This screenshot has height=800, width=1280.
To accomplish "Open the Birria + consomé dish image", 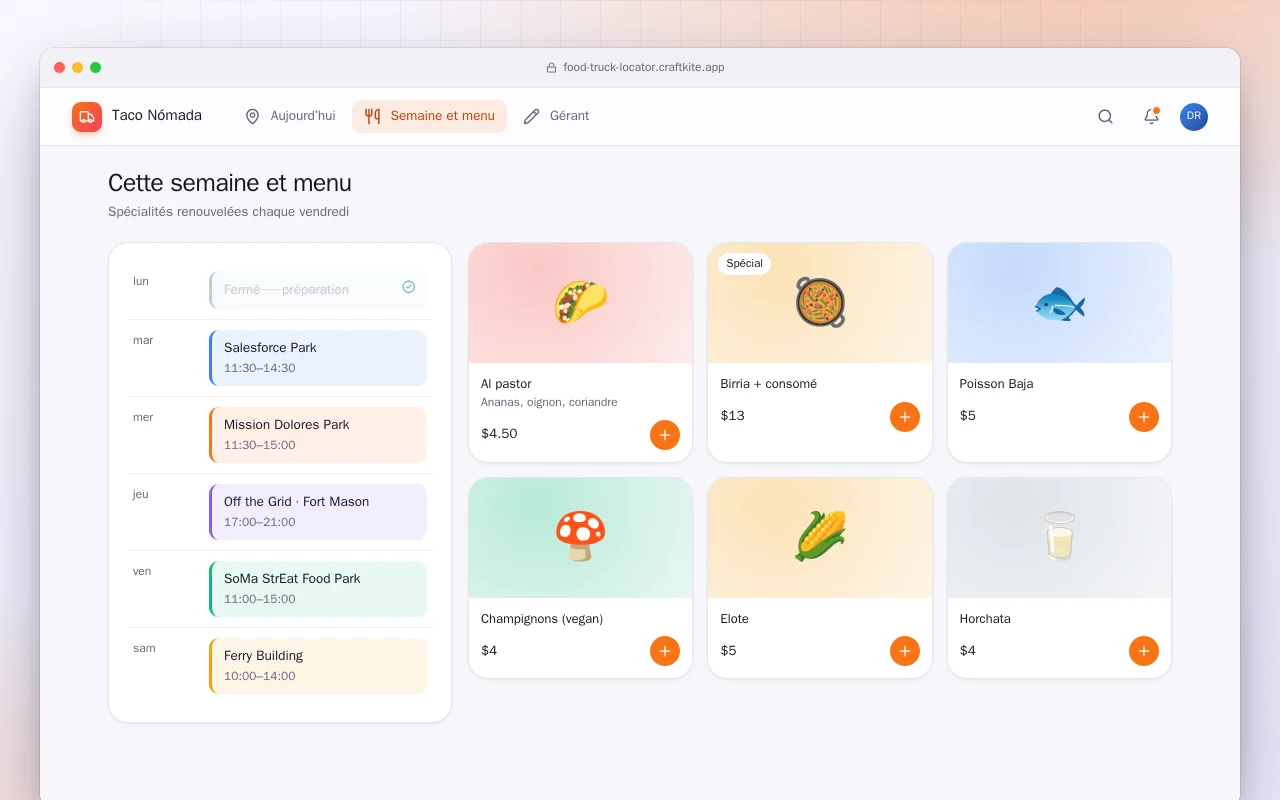I will click(820, 303).
